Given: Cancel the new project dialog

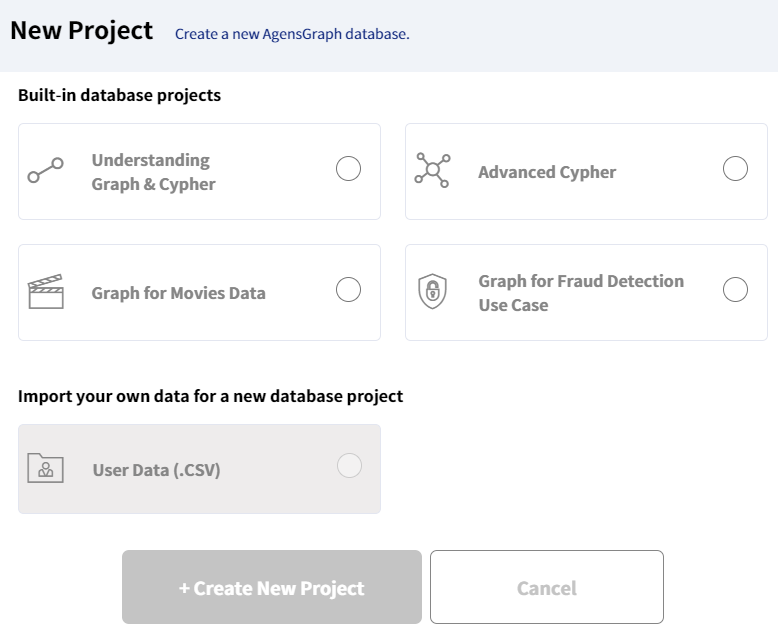Looking at the screenshot, I should click(x=547, y=587).
